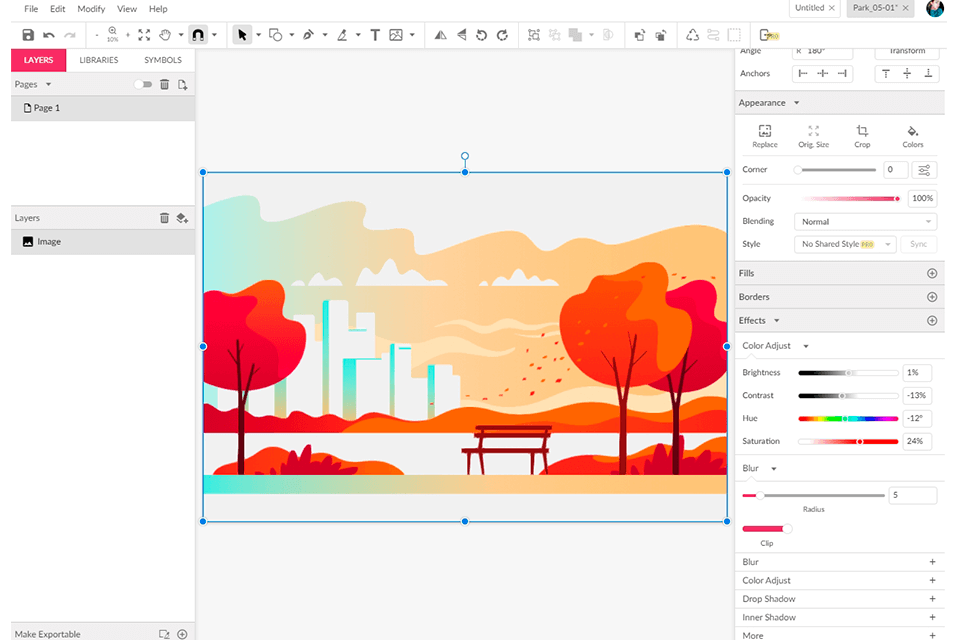Switch to the Libraries tab
This screenshot has height=640, width=960.
pos(99,60)
